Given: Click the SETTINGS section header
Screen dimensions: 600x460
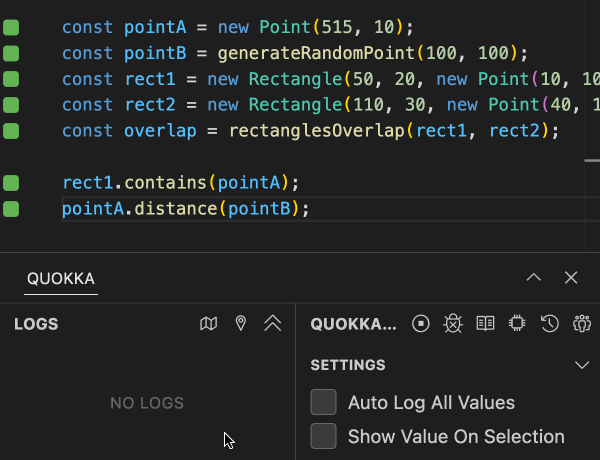Looking at the screenshot, I should (x=348, y=365).
